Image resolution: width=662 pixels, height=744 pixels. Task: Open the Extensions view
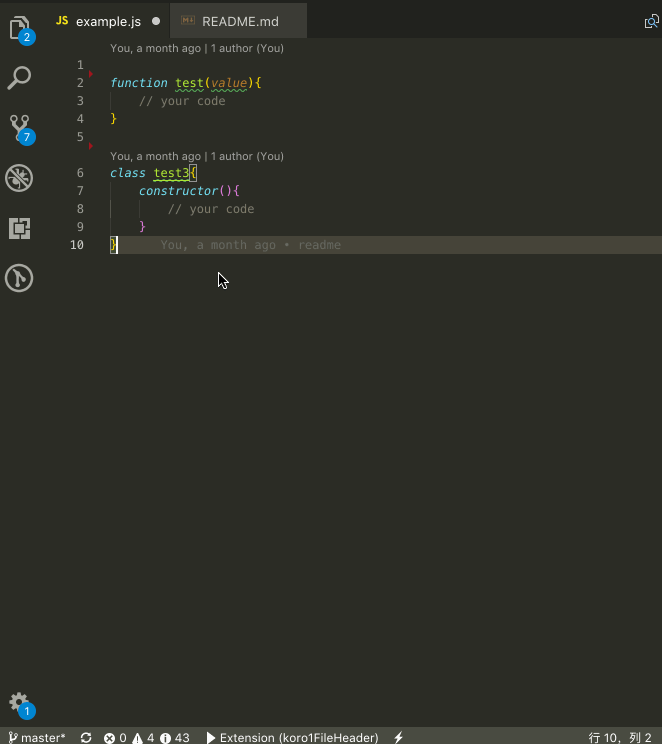point(19,228)
